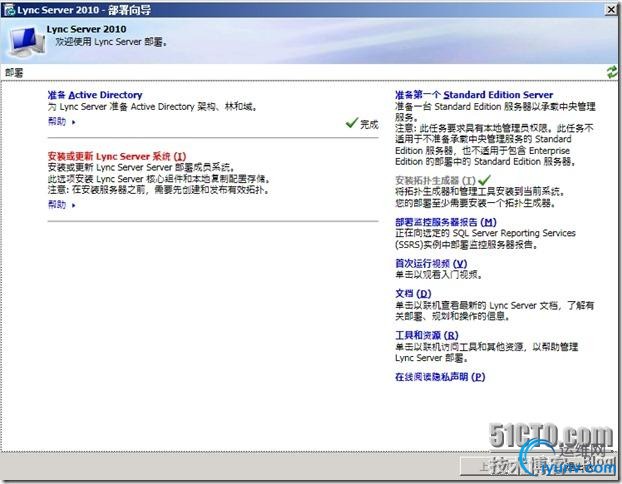This screenshot has height=484, width=622.
Task: Click the green checkmark next to 完成
Action: 351,123
